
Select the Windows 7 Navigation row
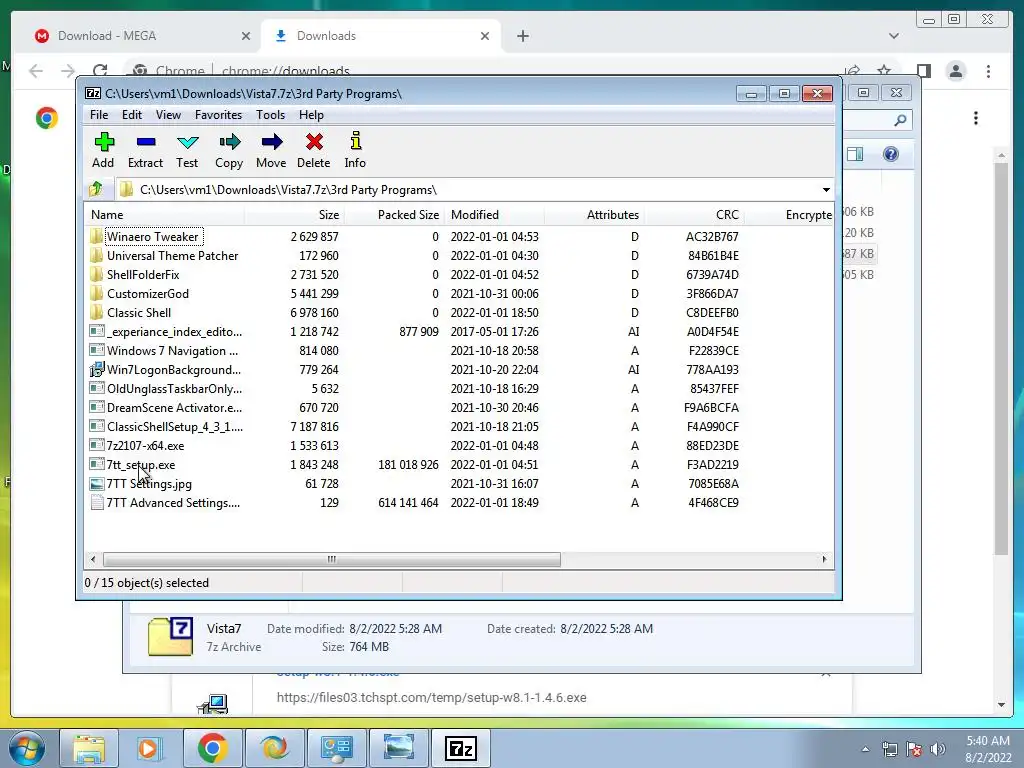[459, 351]
